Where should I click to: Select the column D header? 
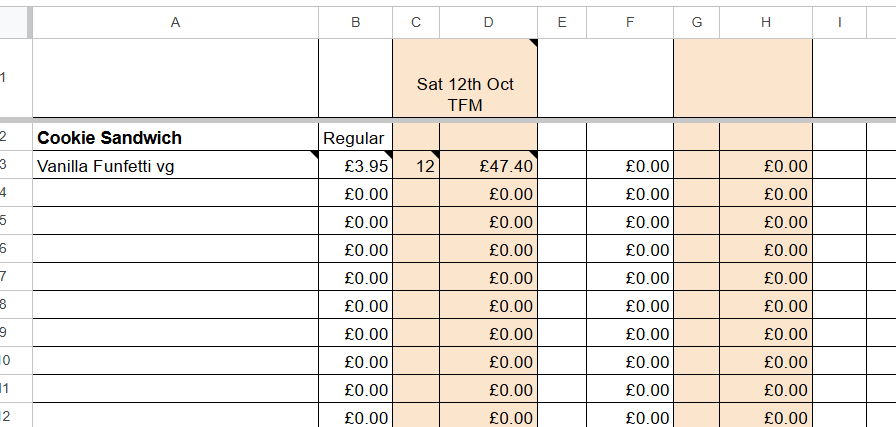coord(489,22)
